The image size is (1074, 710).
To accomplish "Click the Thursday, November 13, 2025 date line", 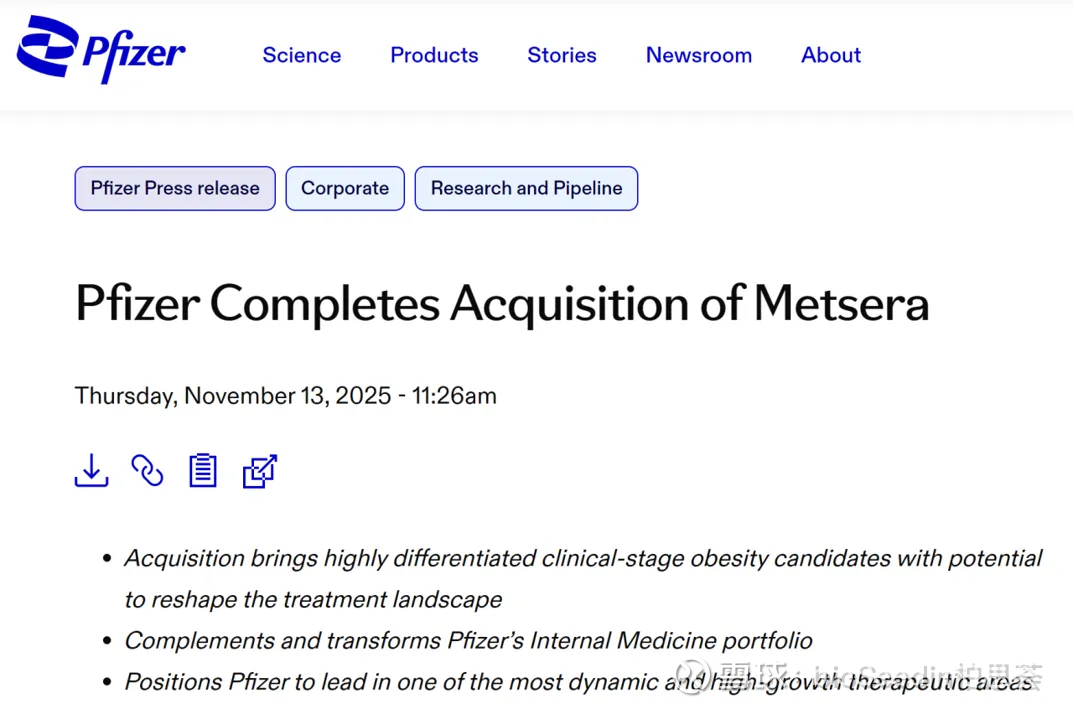I will [285, 395].
